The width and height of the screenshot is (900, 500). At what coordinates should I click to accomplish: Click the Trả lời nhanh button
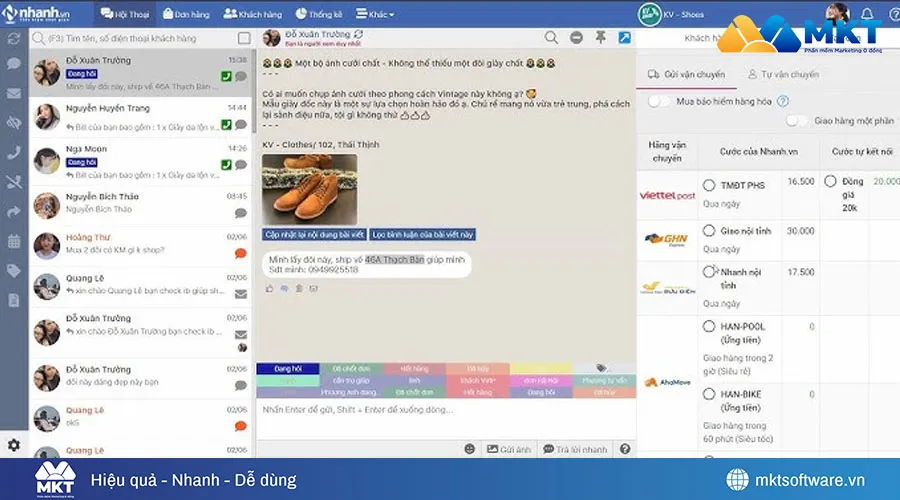575,449
